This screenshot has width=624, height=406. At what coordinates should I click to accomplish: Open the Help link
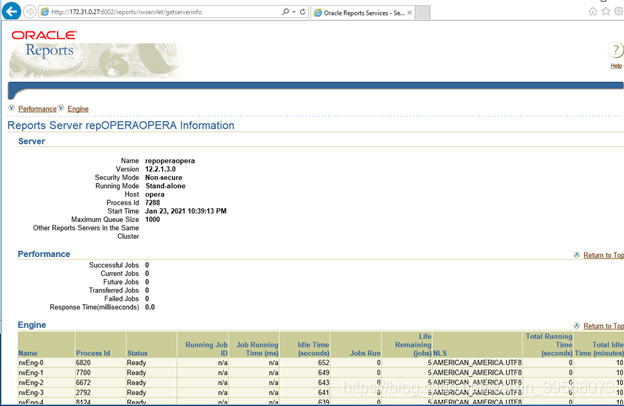(616, 66)
